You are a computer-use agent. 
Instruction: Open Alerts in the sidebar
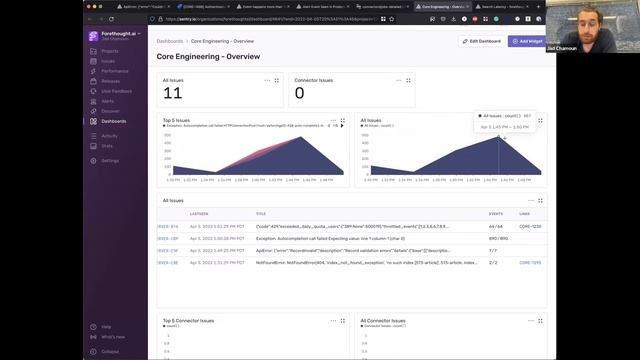107,101
